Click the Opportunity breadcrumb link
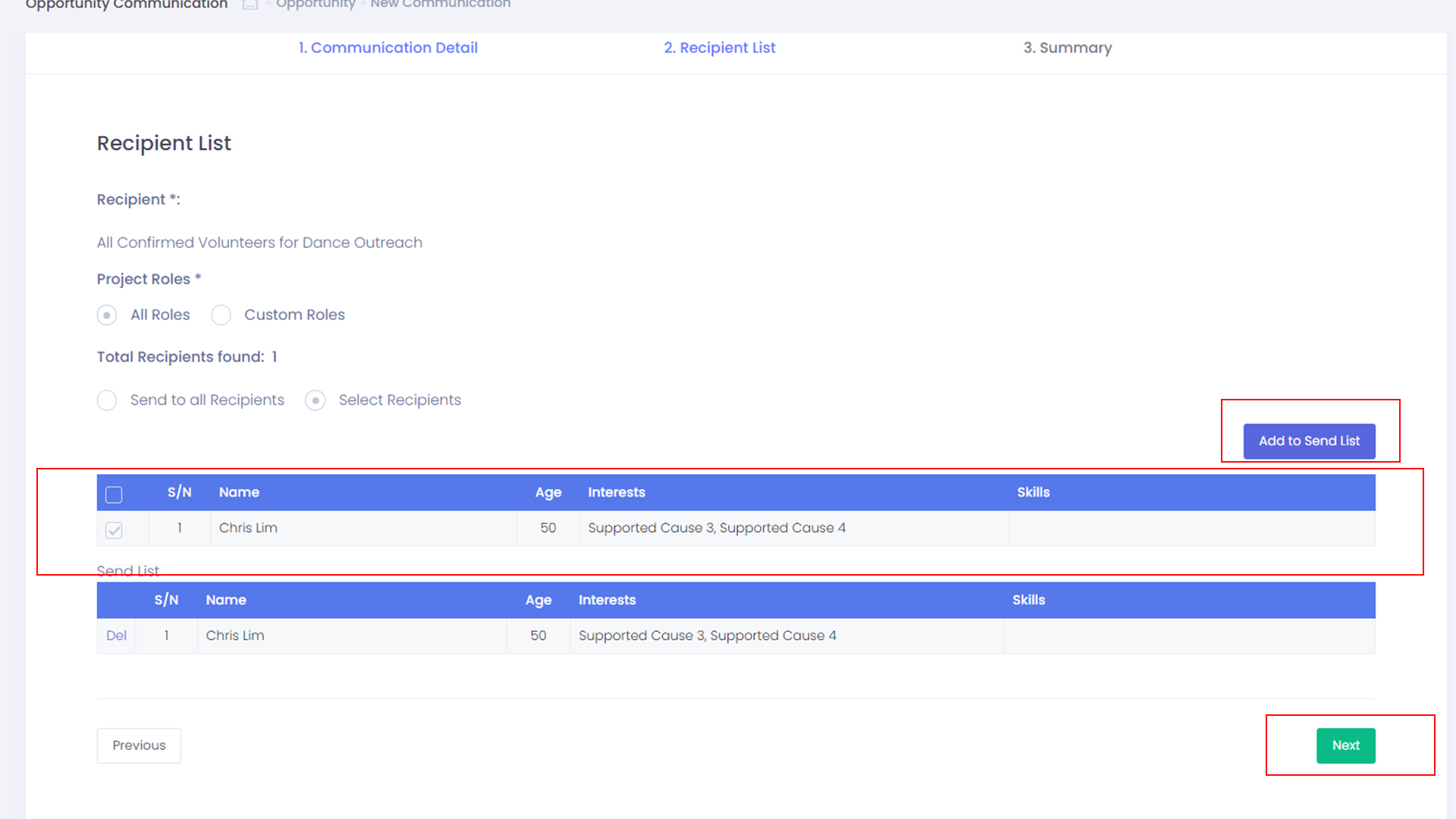Screen dimensions: 1456x819 click(x=315, y=5)
